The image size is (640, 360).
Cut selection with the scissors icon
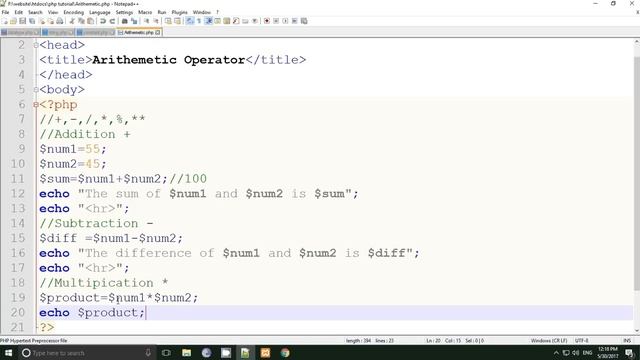tap(72, 21)
